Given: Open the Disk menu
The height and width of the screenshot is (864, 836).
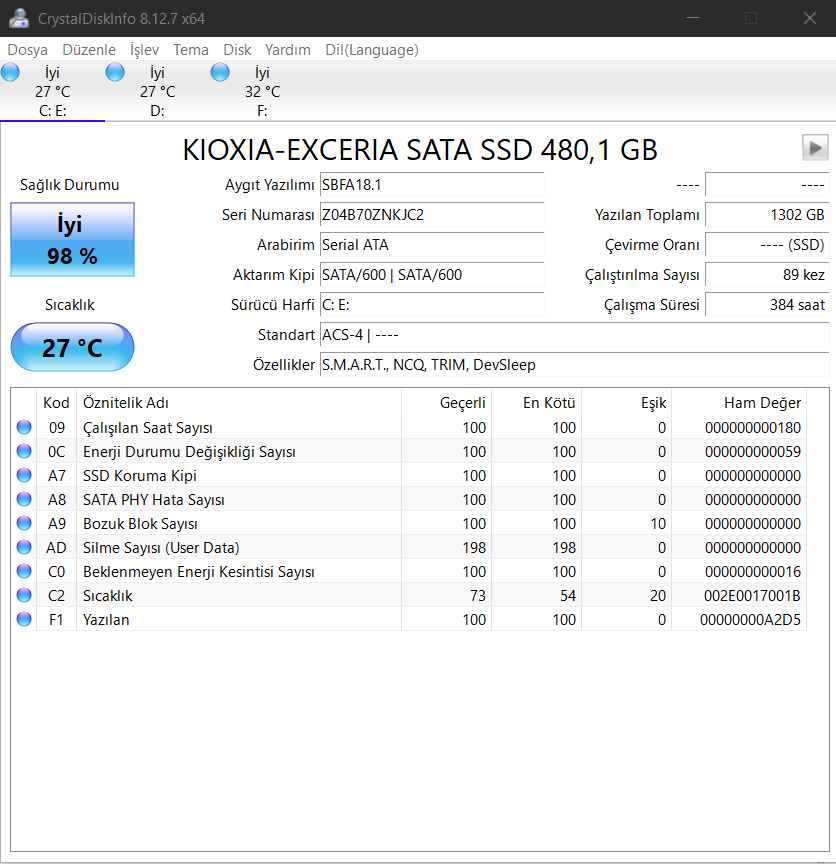Looking at the screenshot, I should tap(237, 50).
